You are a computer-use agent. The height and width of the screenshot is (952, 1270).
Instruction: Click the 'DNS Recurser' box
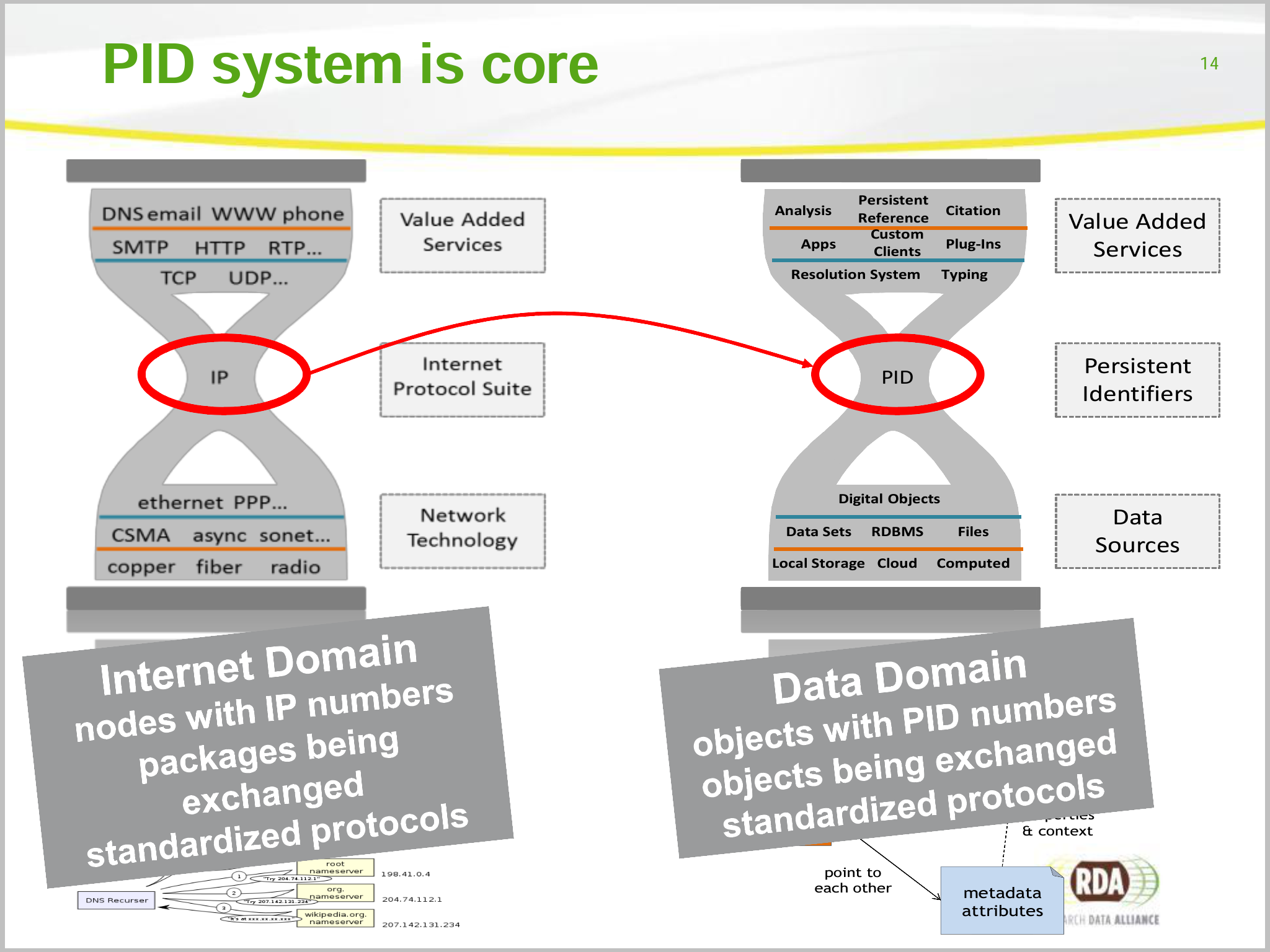point(117,900)
